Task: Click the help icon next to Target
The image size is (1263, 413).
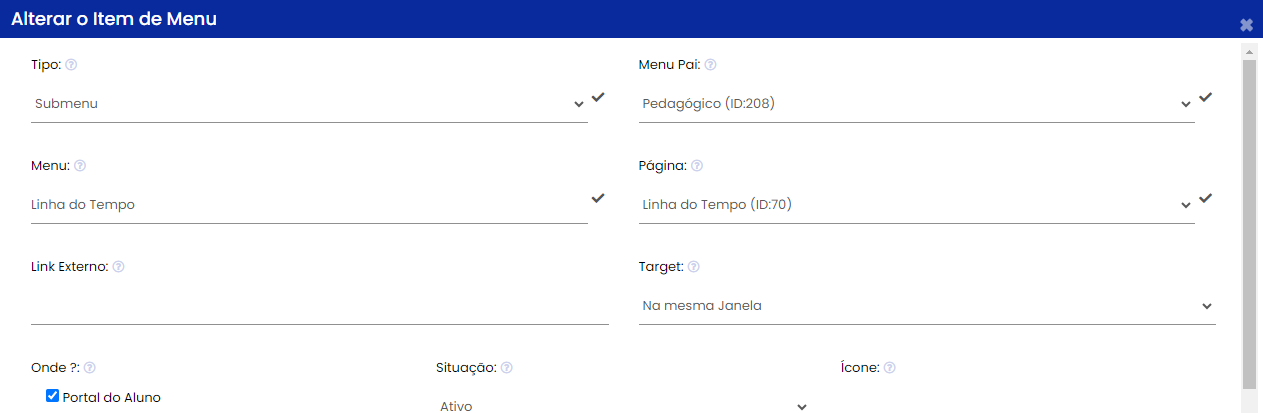Action: pyautogui.click(x=694, y=267)
